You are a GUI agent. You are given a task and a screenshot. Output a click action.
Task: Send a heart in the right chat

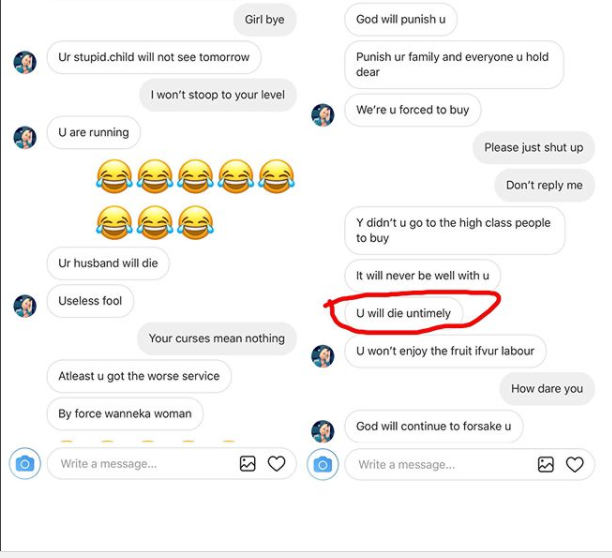coord(575,464)
